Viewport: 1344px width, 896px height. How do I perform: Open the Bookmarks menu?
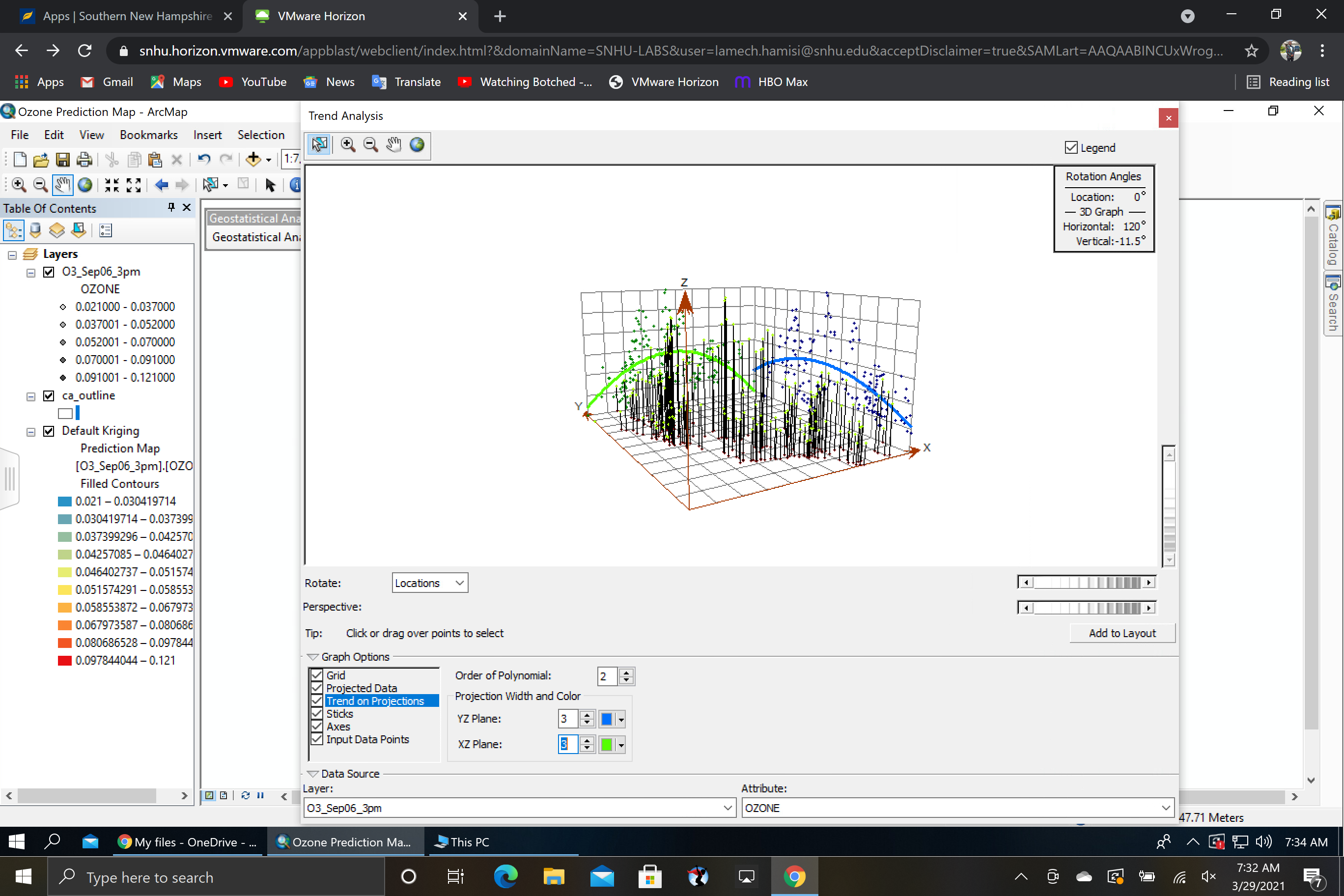click(x=148, y=135)
